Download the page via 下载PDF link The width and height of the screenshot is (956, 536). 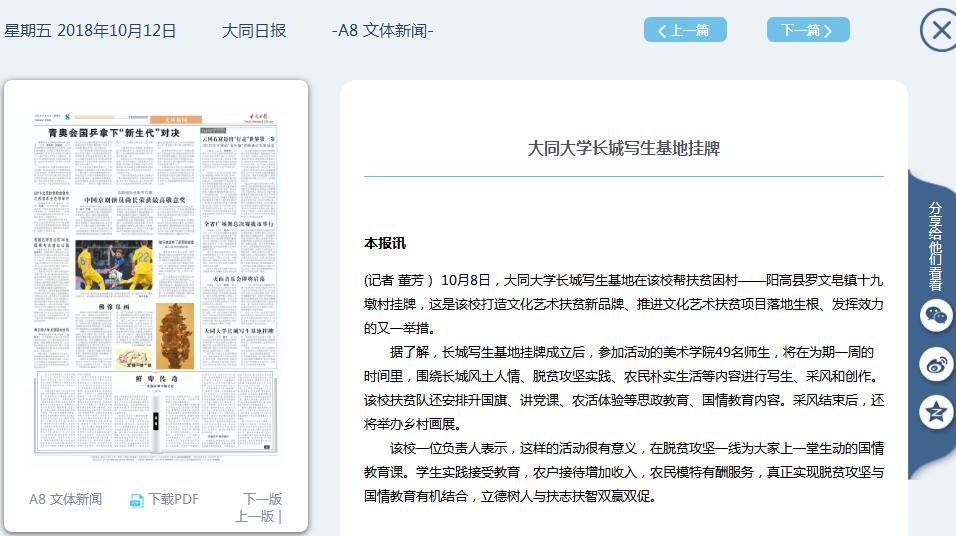coord(174,499)
